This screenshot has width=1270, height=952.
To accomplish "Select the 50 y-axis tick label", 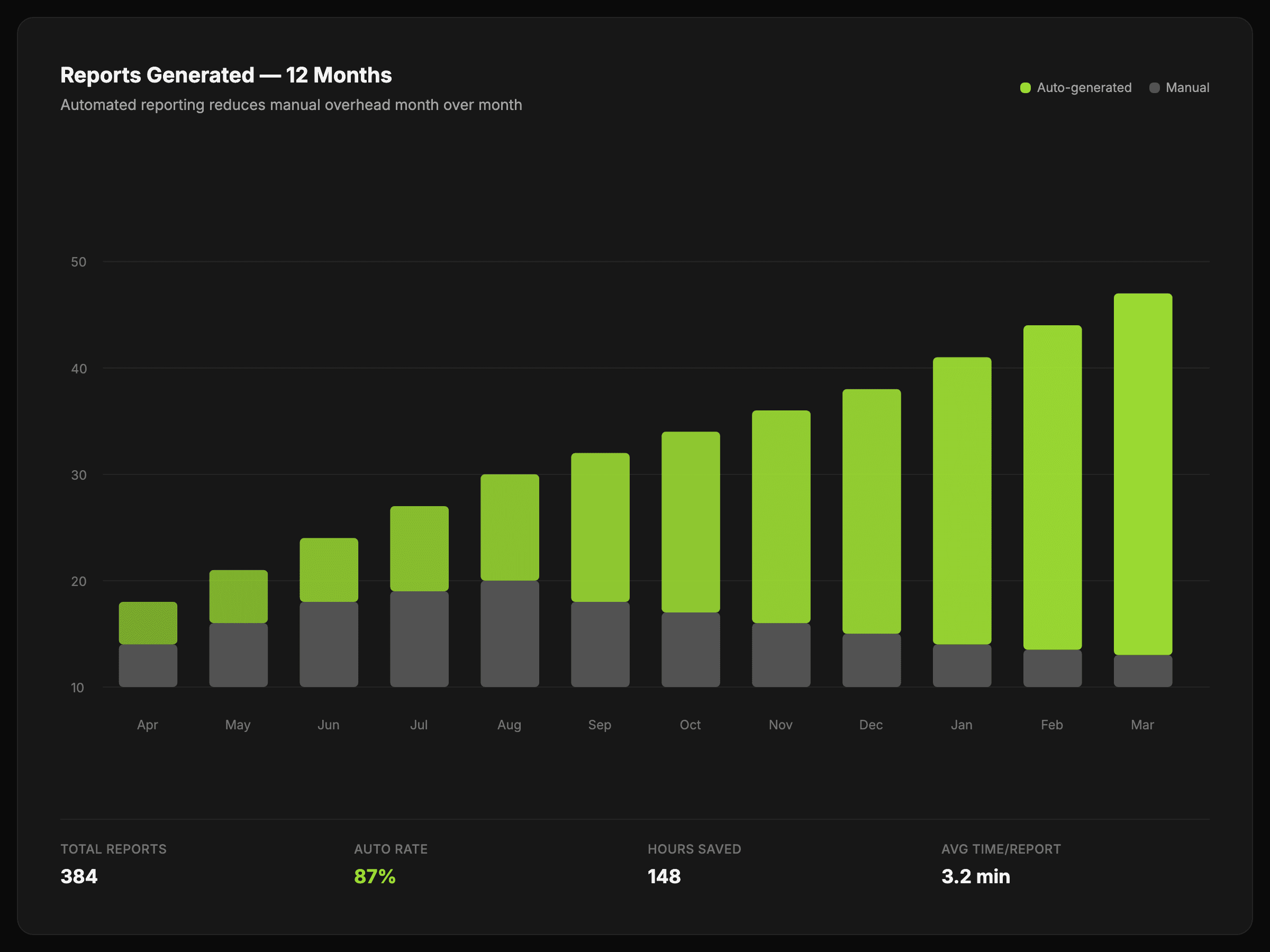I will [79, 262].
